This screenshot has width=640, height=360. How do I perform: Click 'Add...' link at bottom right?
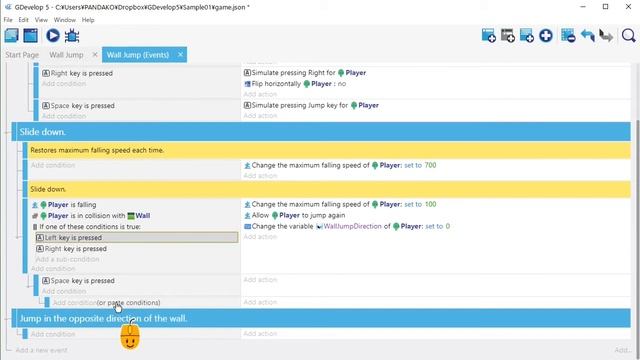[623, 350]
